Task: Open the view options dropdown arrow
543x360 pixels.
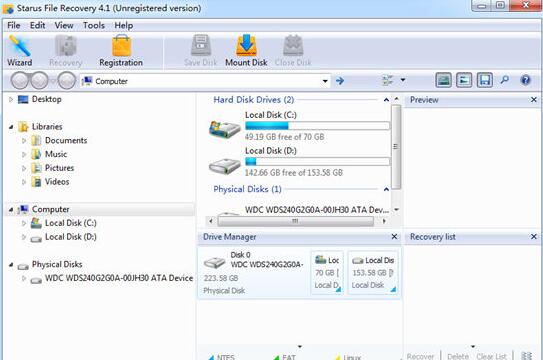Action: click(x=403, y=80)
